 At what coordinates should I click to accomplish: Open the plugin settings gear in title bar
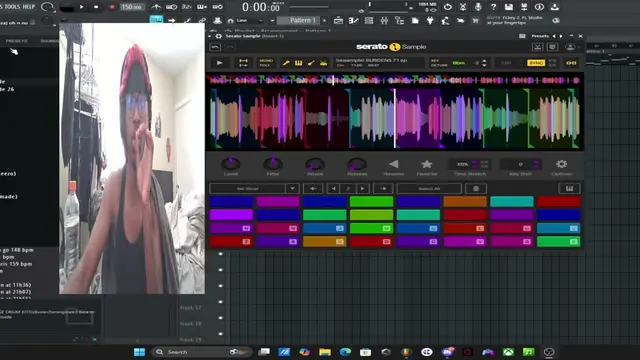coord(219,36)
